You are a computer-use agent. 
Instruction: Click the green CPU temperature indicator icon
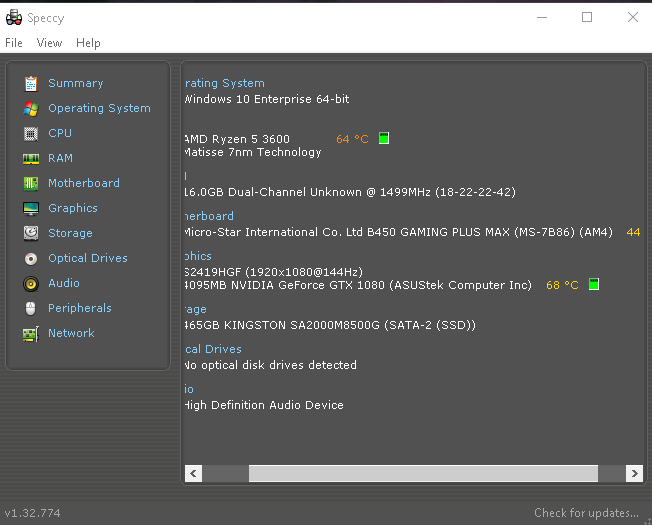(384, 138)
